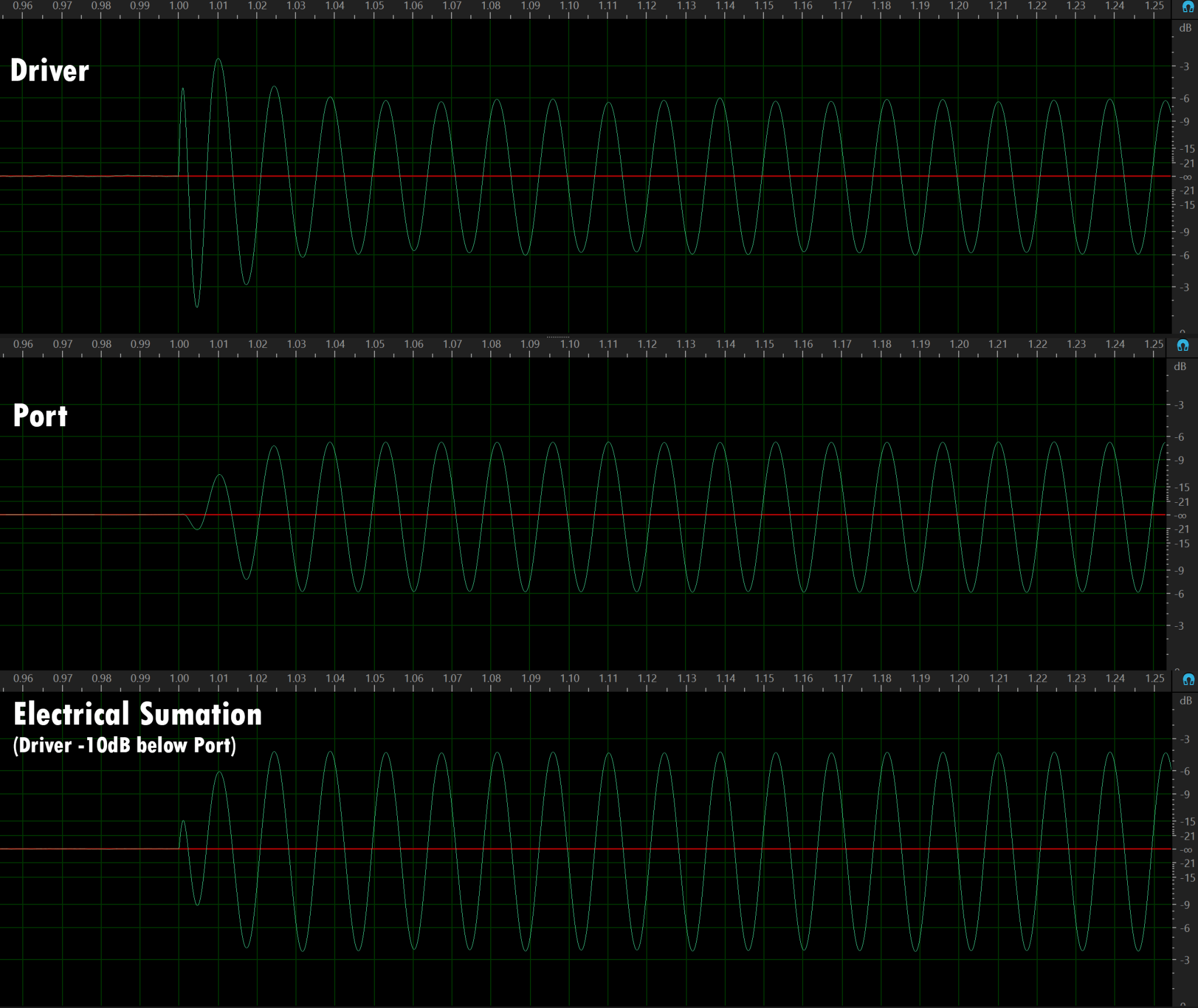Viewport: 1198px width, 1008px height.
Task: Click the 1.05 mark on Port's time ruler
Action: tap(375, 344)
